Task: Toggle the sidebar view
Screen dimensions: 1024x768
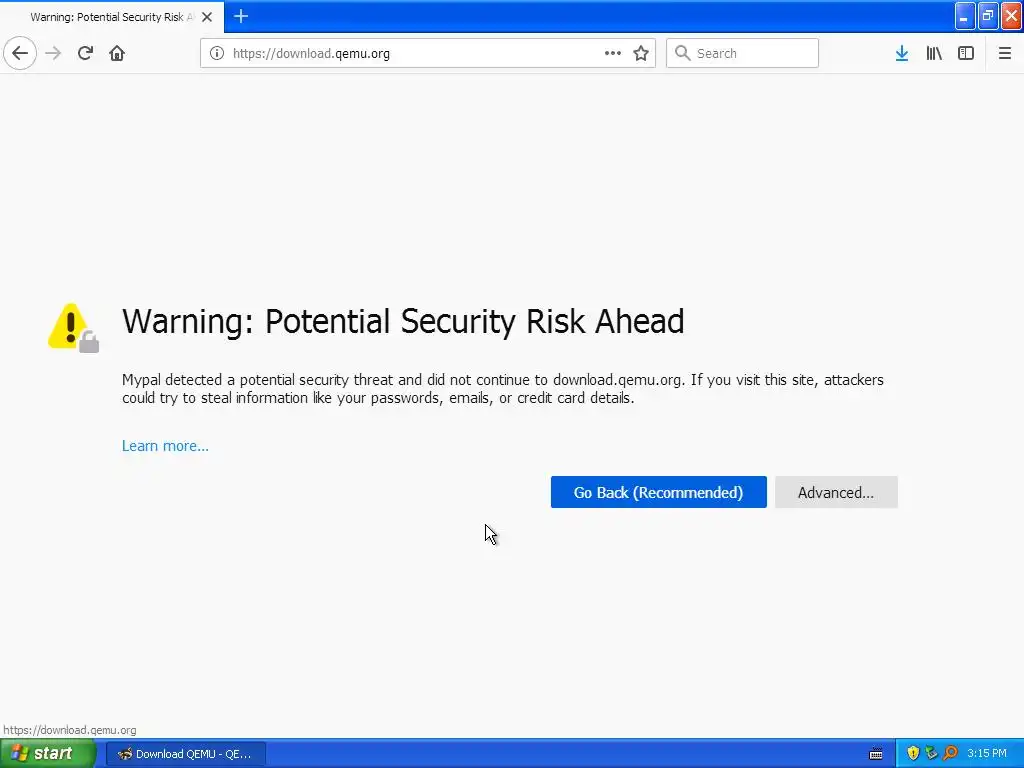Action: click(x=966, y=54)
